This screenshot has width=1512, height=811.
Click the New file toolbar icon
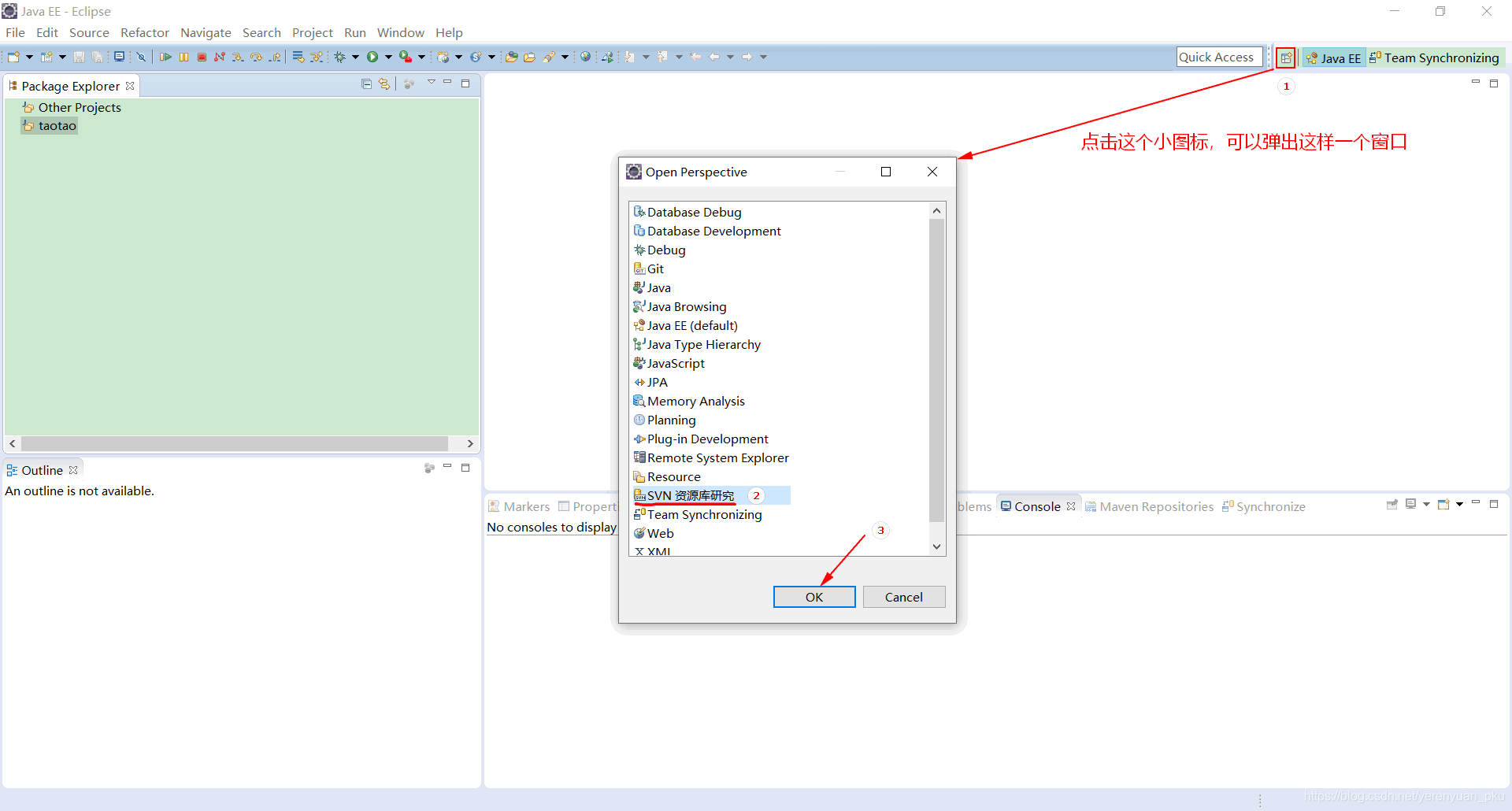13,57
